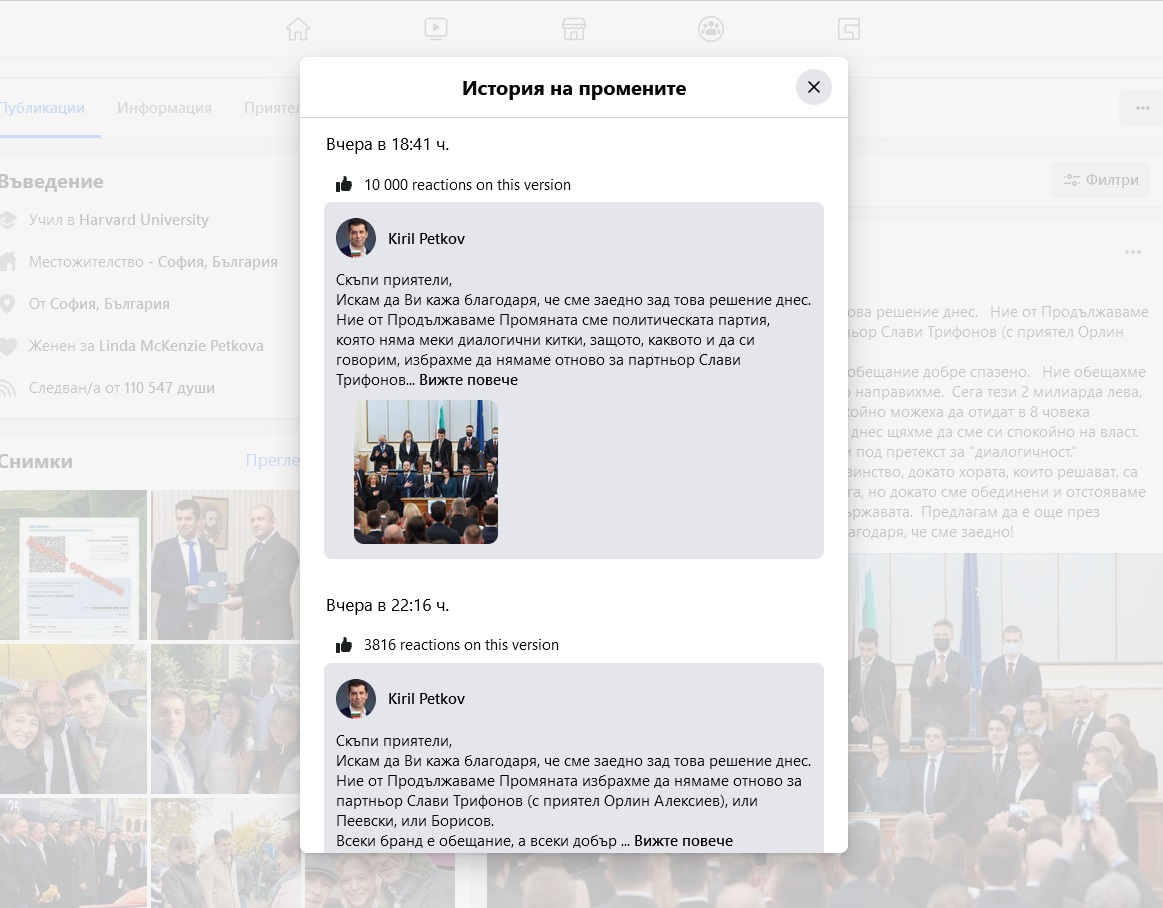The image size is (1163, 908).
Task: Click the heart icon beside Женен за
Action: [7, 346]
